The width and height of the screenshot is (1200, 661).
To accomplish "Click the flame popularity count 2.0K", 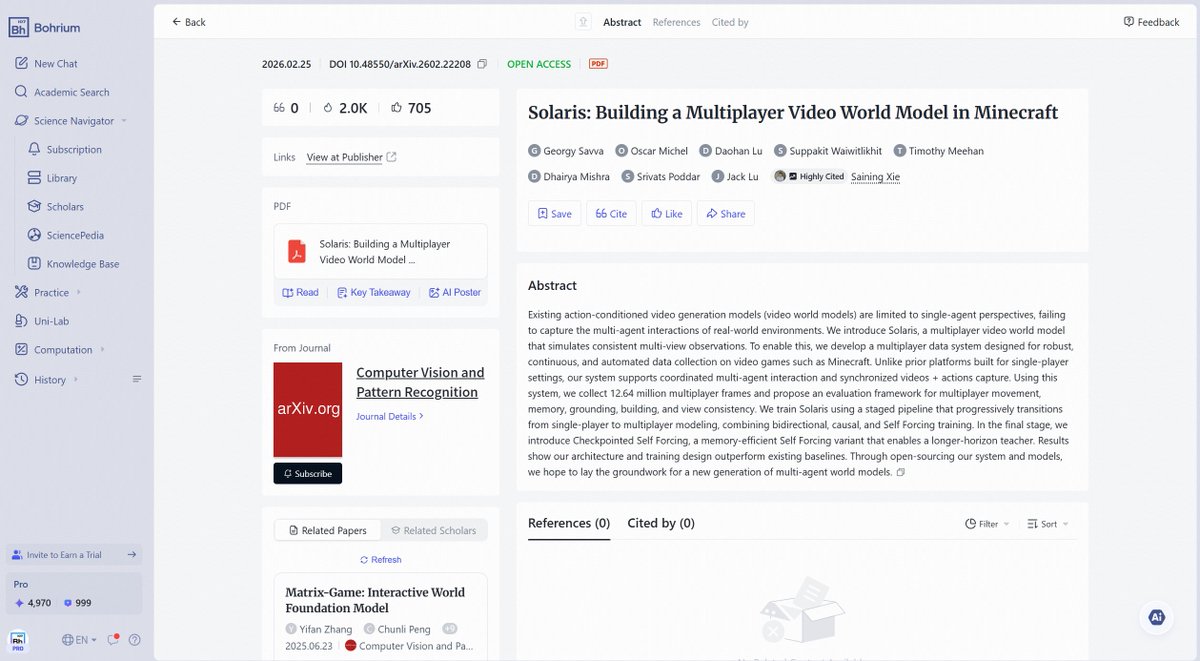I will coord(345,108).
